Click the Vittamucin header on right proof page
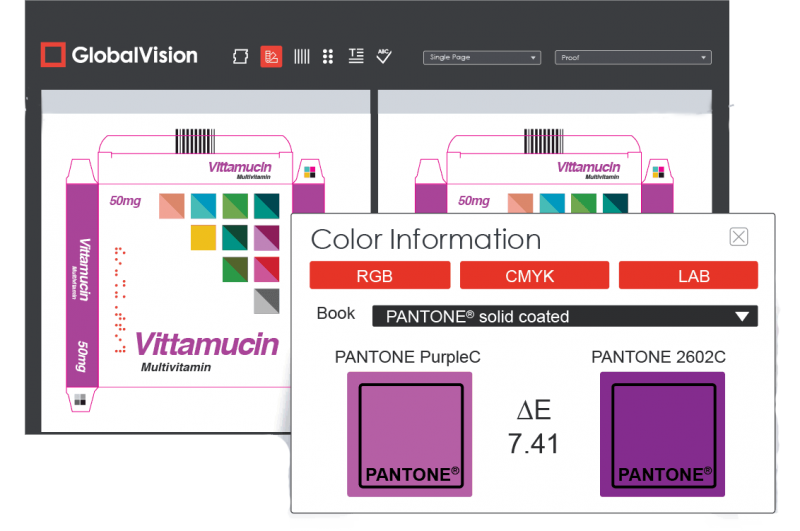 coord(587,167)
